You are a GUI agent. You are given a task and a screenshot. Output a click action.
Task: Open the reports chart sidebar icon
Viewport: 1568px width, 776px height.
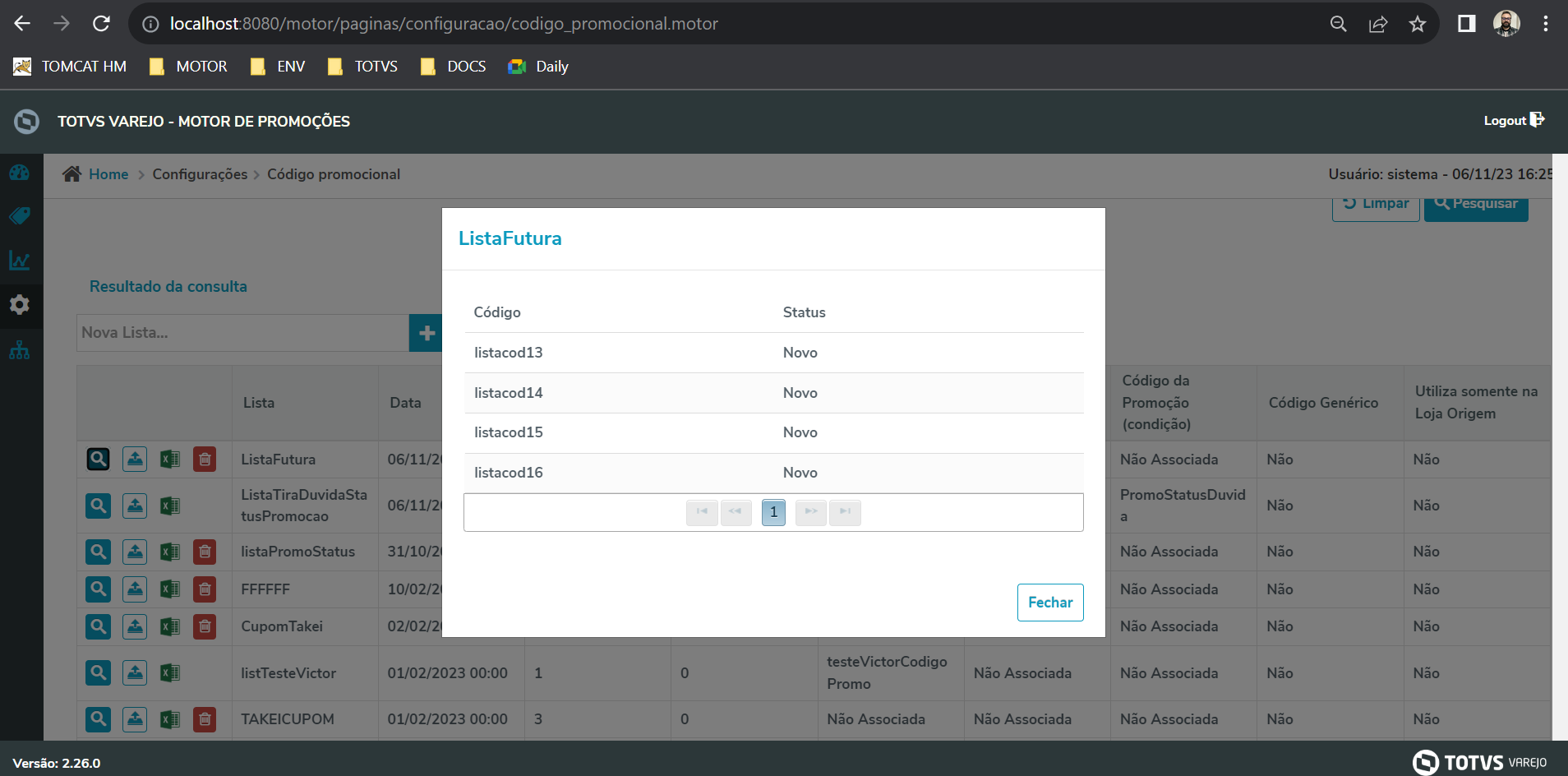click(20, 261)
